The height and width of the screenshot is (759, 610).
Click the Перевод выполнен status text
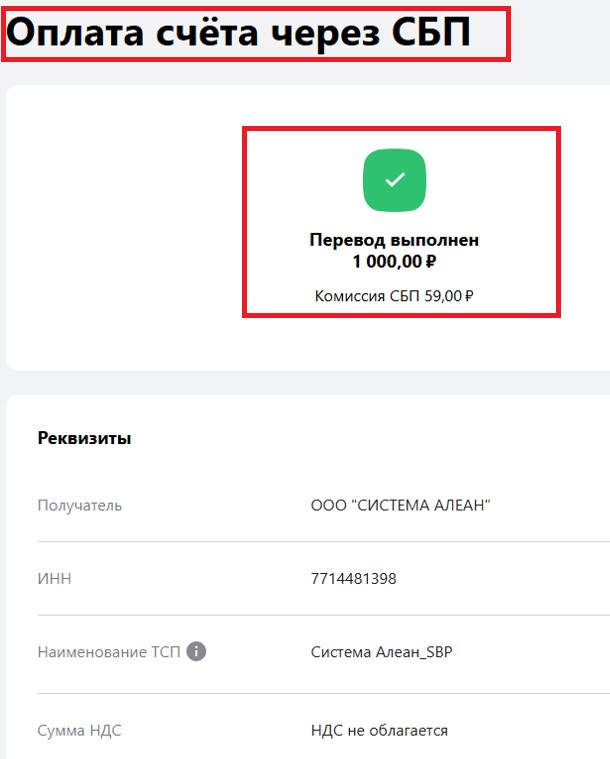tap(394, 240)
